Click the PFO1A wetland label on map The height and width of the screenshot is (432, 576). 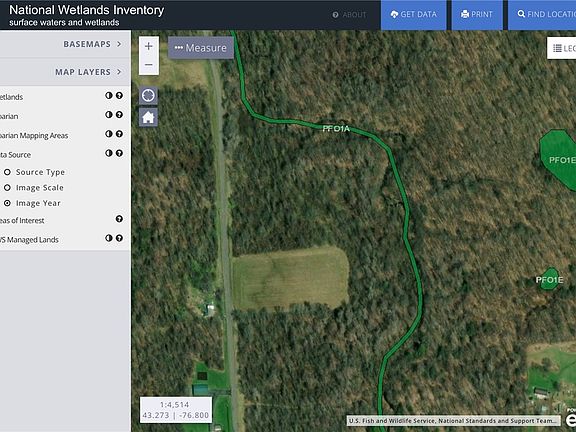(336, 129)
